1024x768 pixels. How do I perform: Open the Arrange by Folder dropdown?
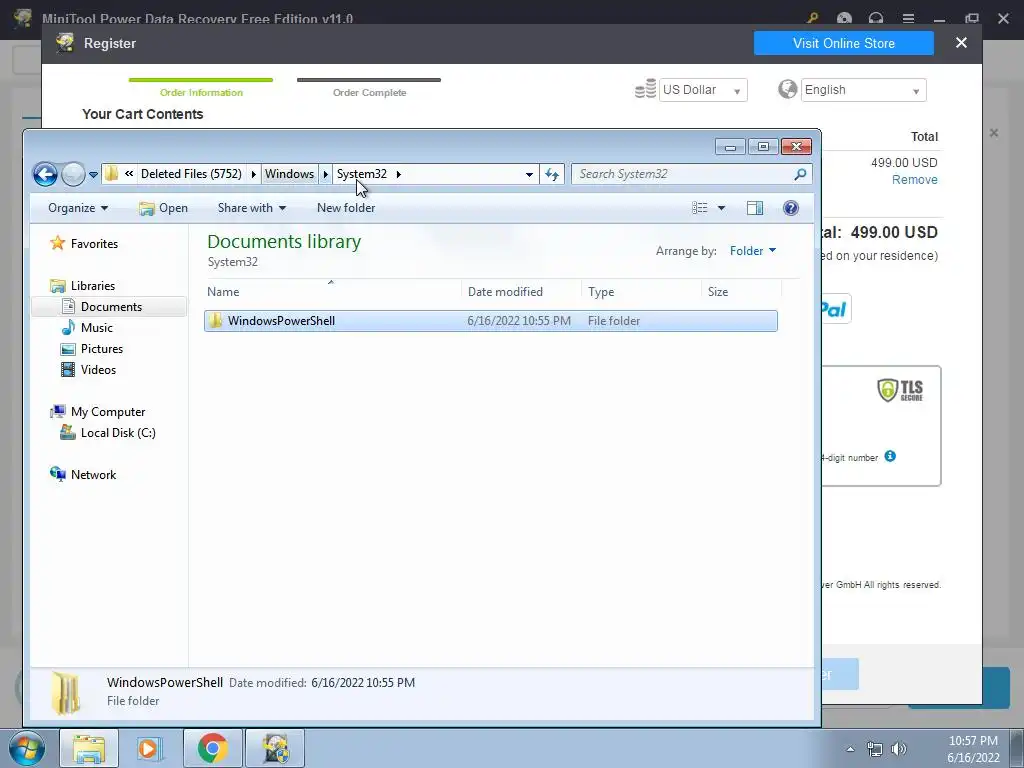click(x=753, y=251)
